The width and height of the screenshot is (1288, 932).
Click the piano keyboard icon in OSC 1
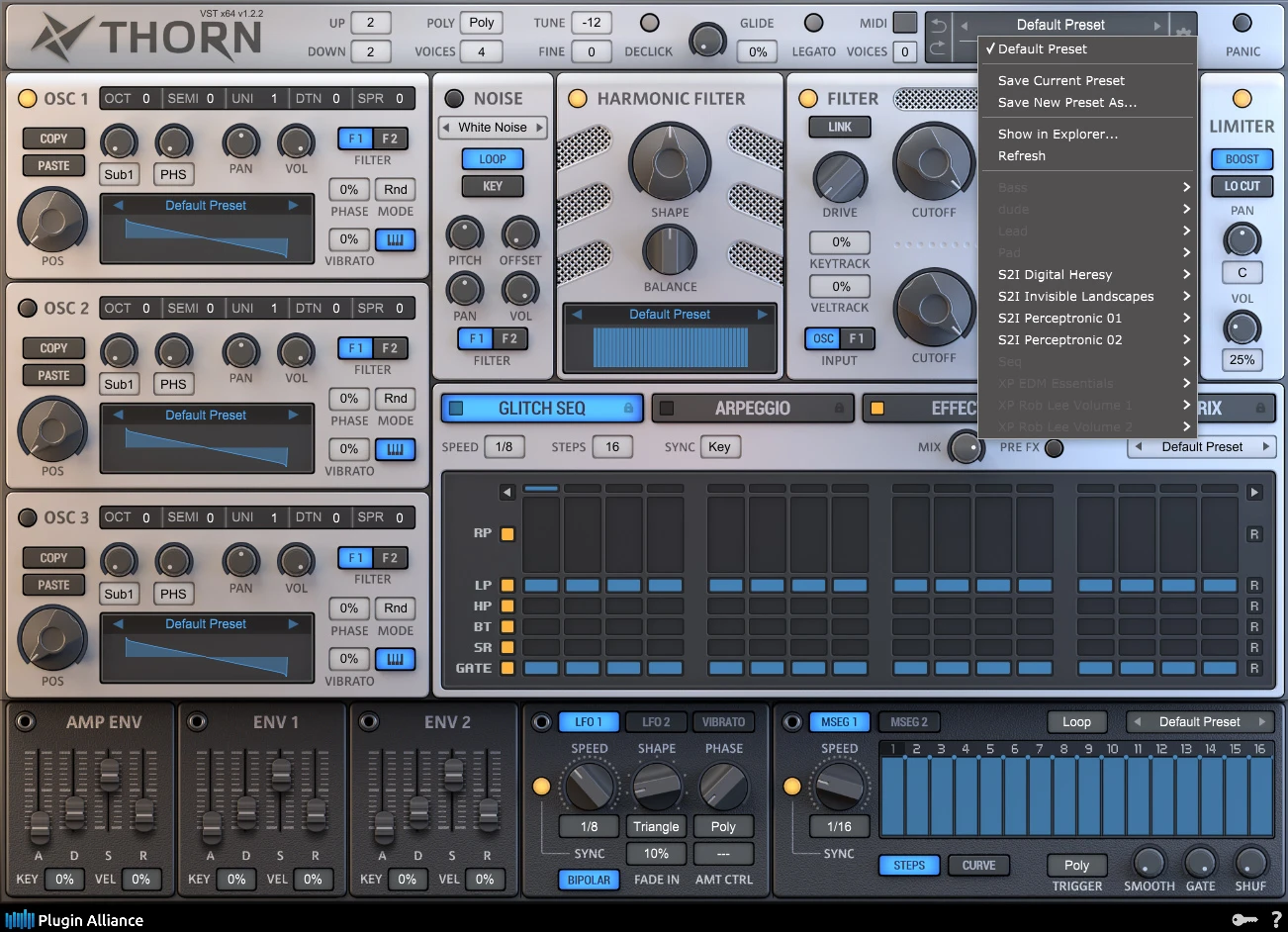coord(395,239)
